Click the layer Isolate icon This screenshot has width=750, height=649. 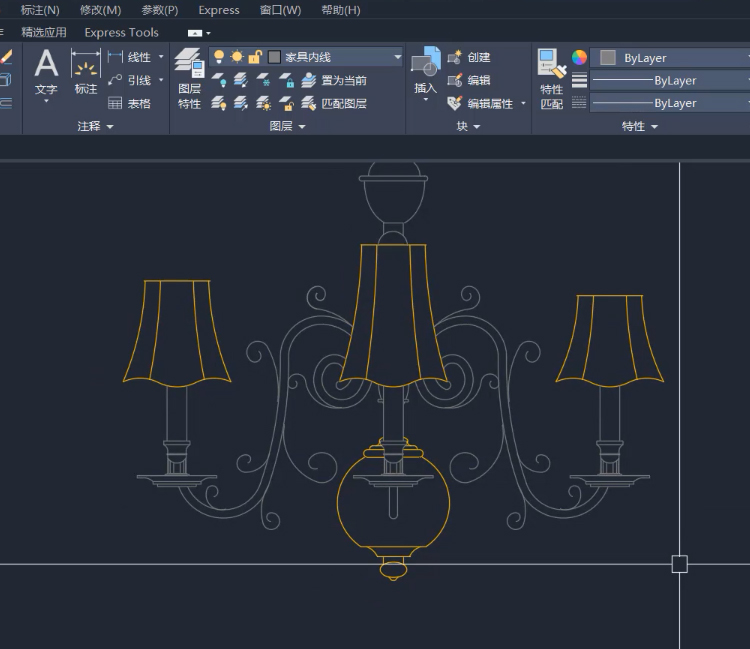[241, 80]
